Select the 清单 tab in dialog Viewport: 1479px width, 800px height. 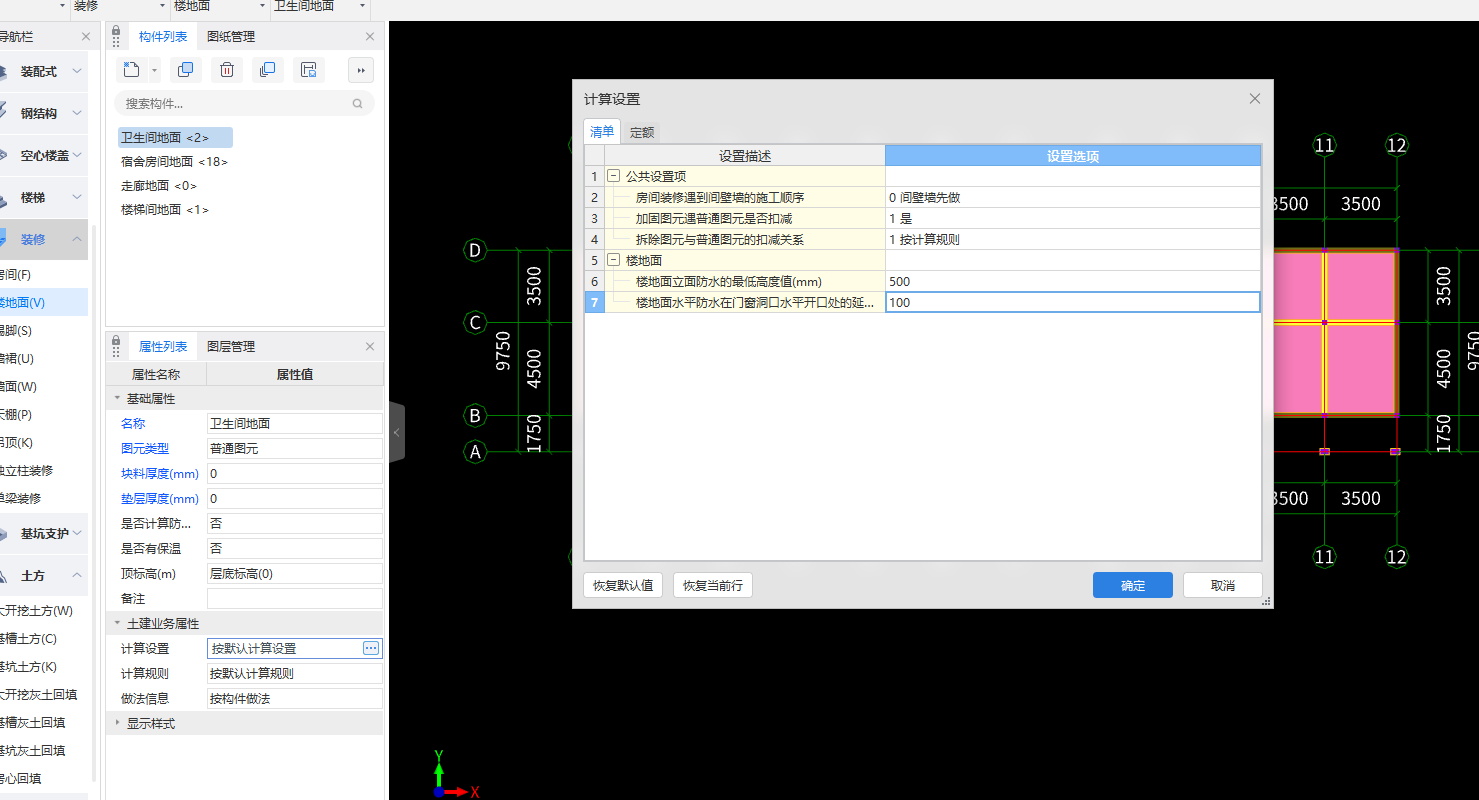[602, 132]
